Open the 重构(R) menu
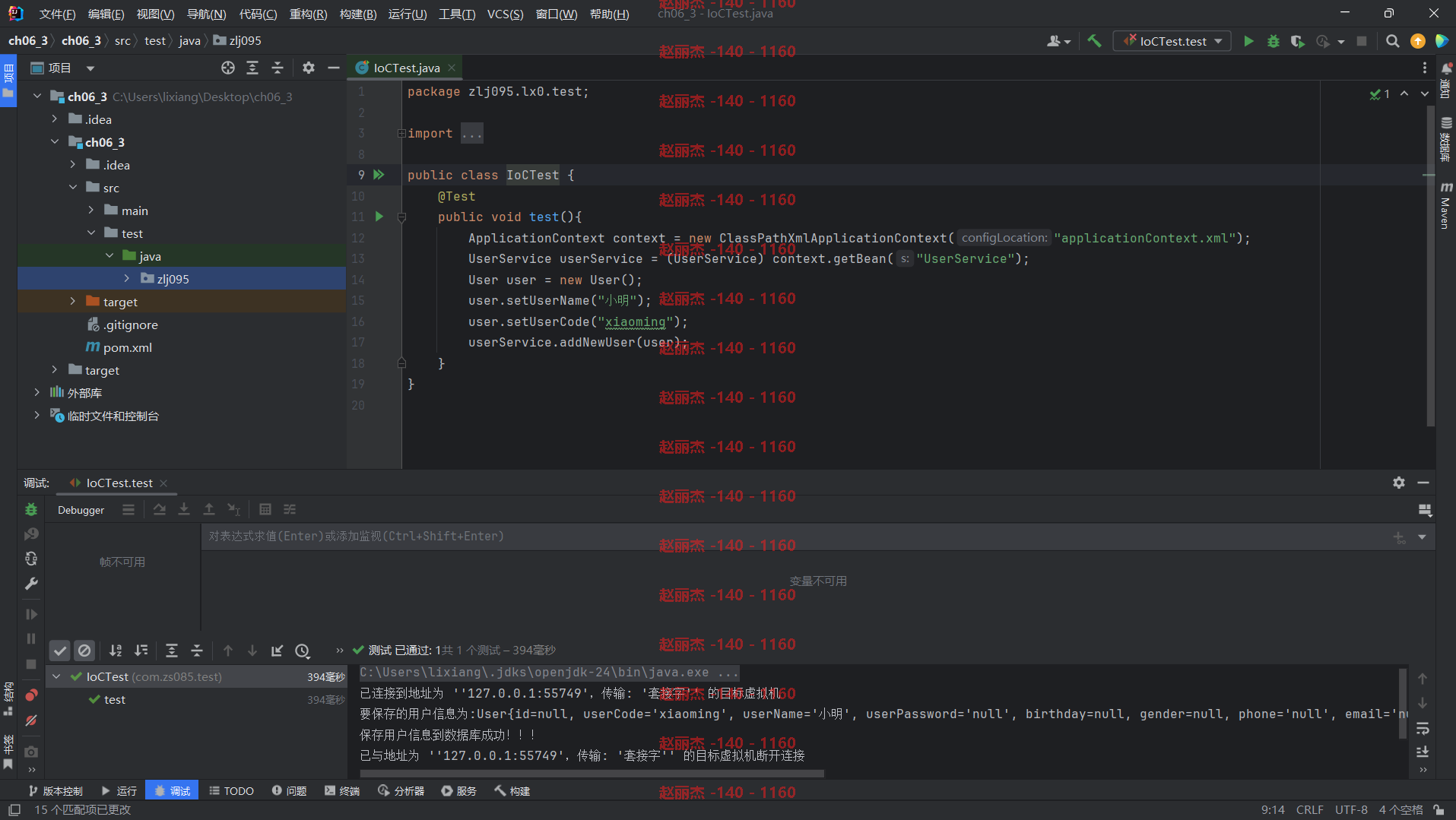Viewport: 1456px width, 820px height. 308,14
